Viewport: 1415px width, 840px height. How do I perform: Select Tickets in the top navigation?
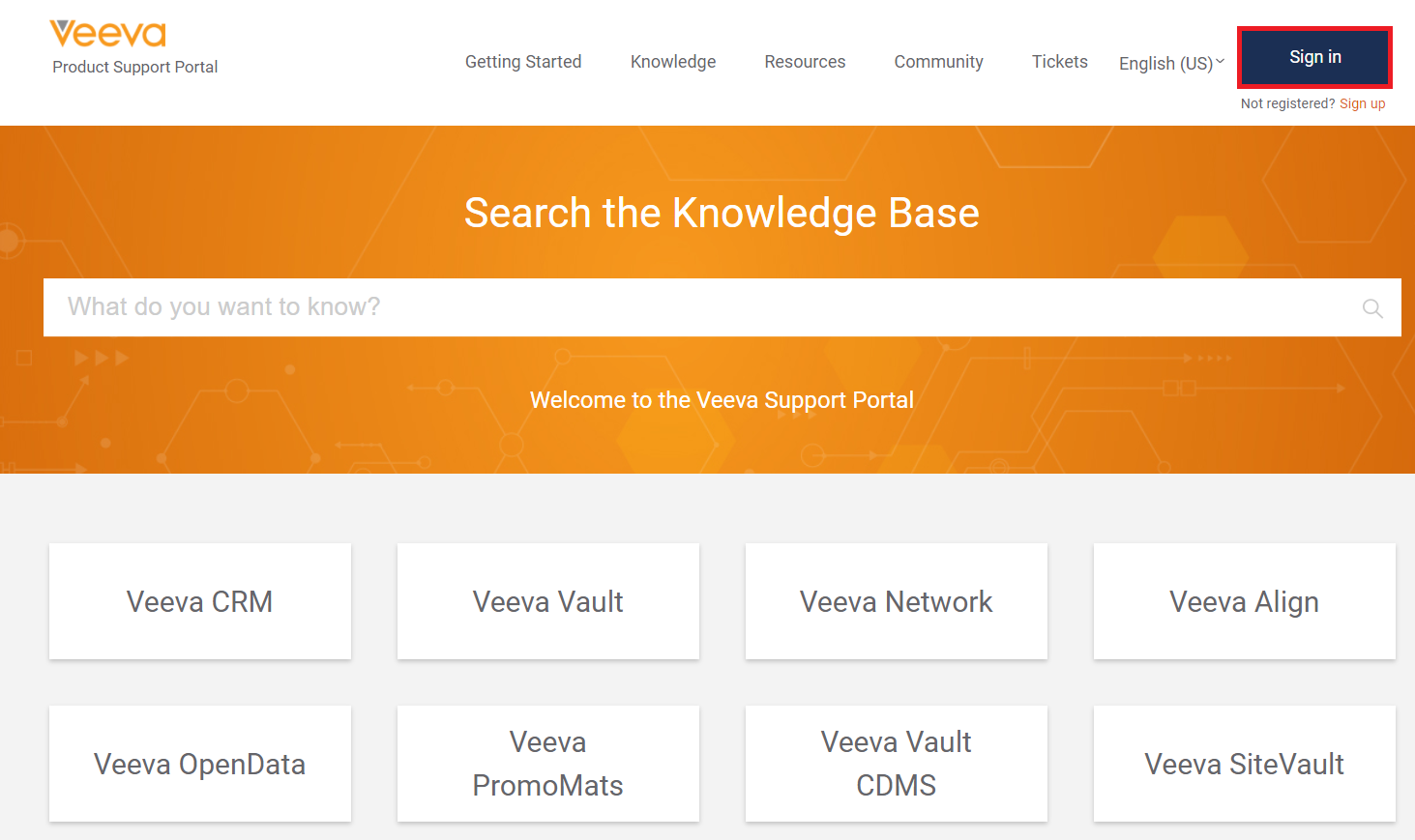tap(1059, 62)
